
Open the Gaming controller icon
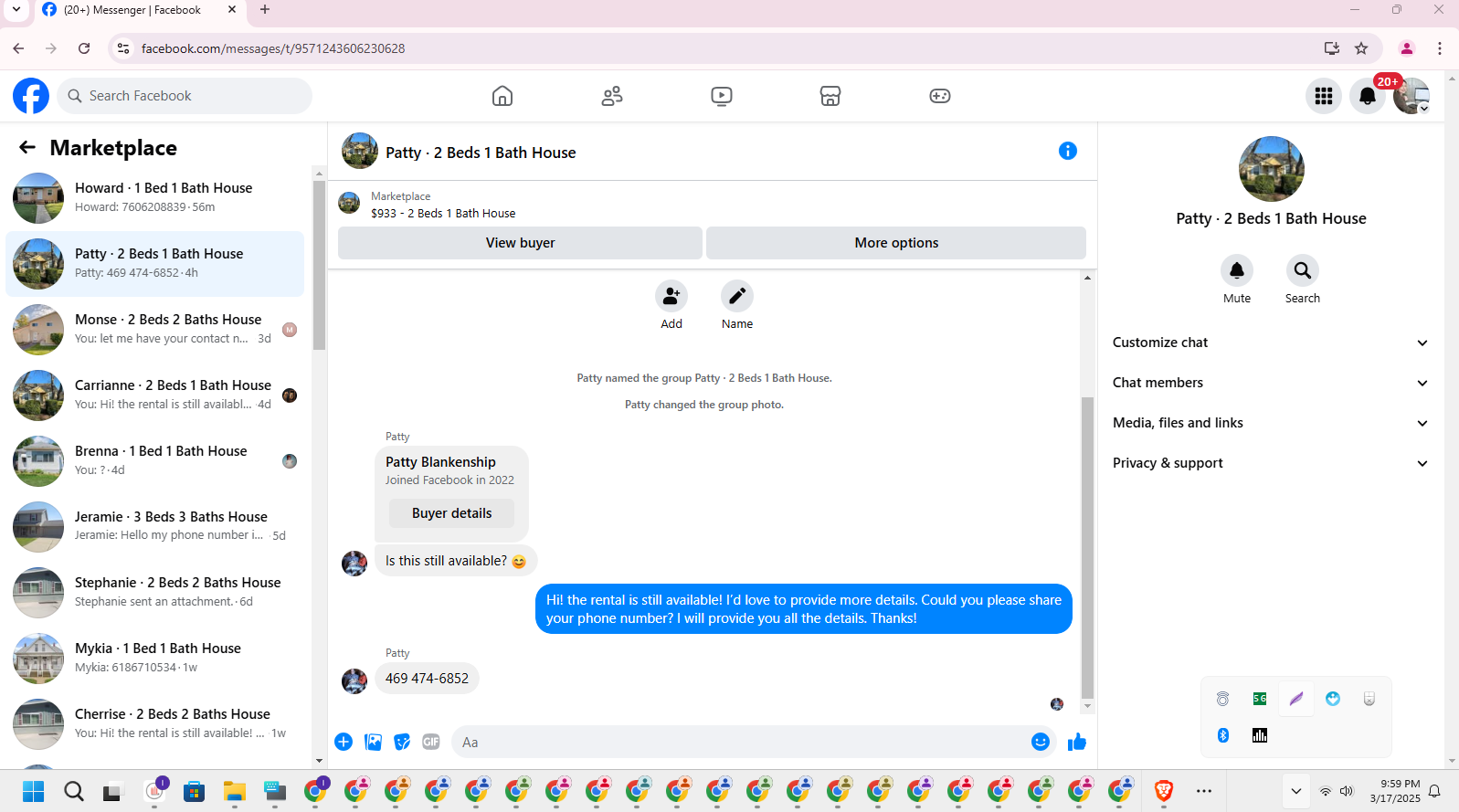click(940, 96)
